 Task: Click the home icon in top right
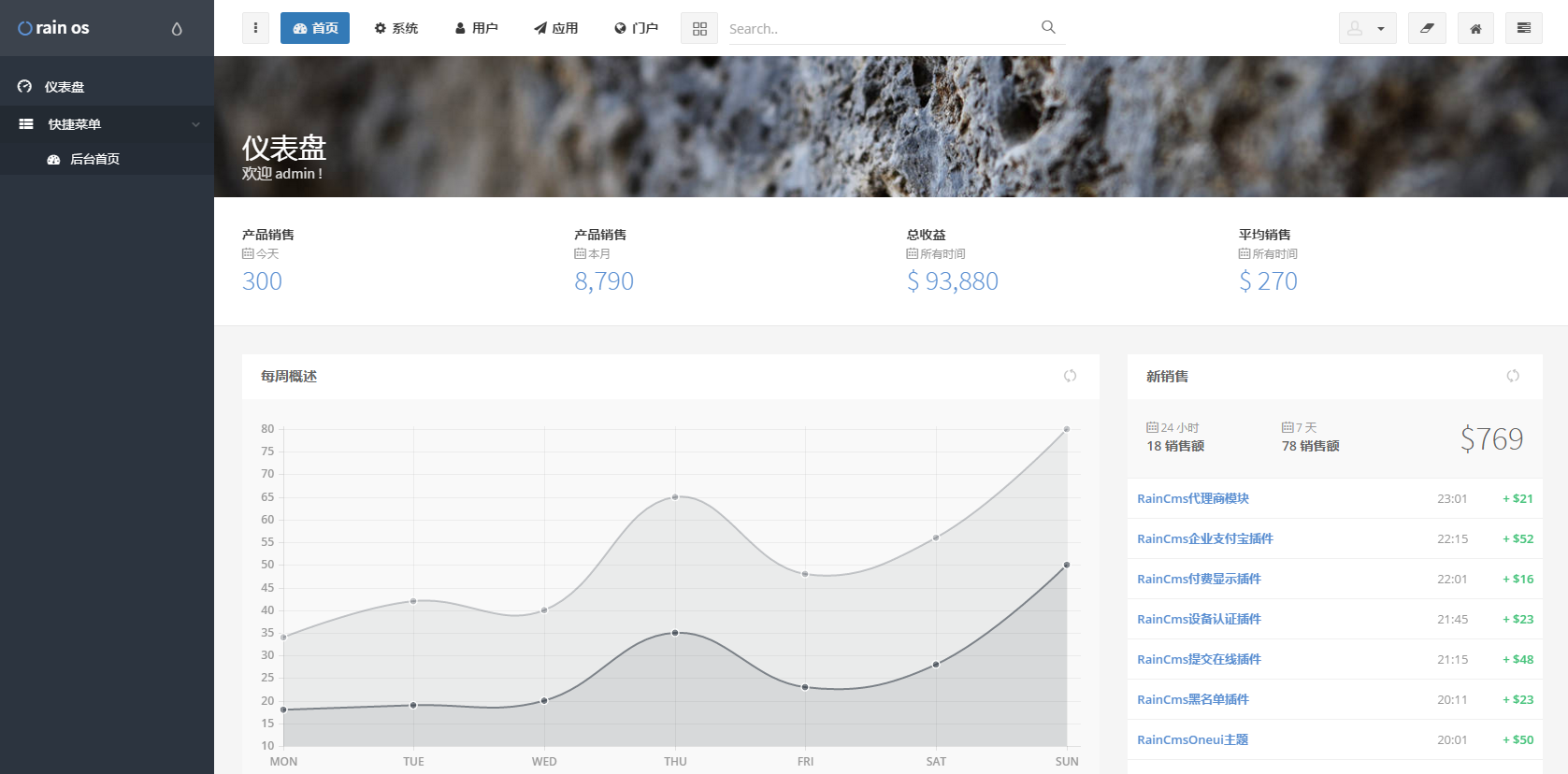pos(1475,28)
